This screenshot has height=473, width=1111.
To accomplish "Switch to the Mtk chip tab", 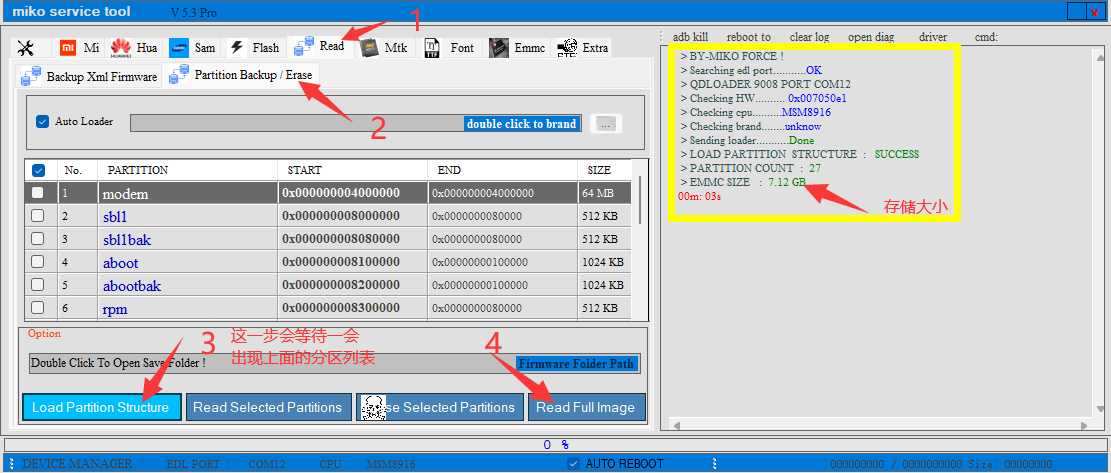I will tap(384, 48).
